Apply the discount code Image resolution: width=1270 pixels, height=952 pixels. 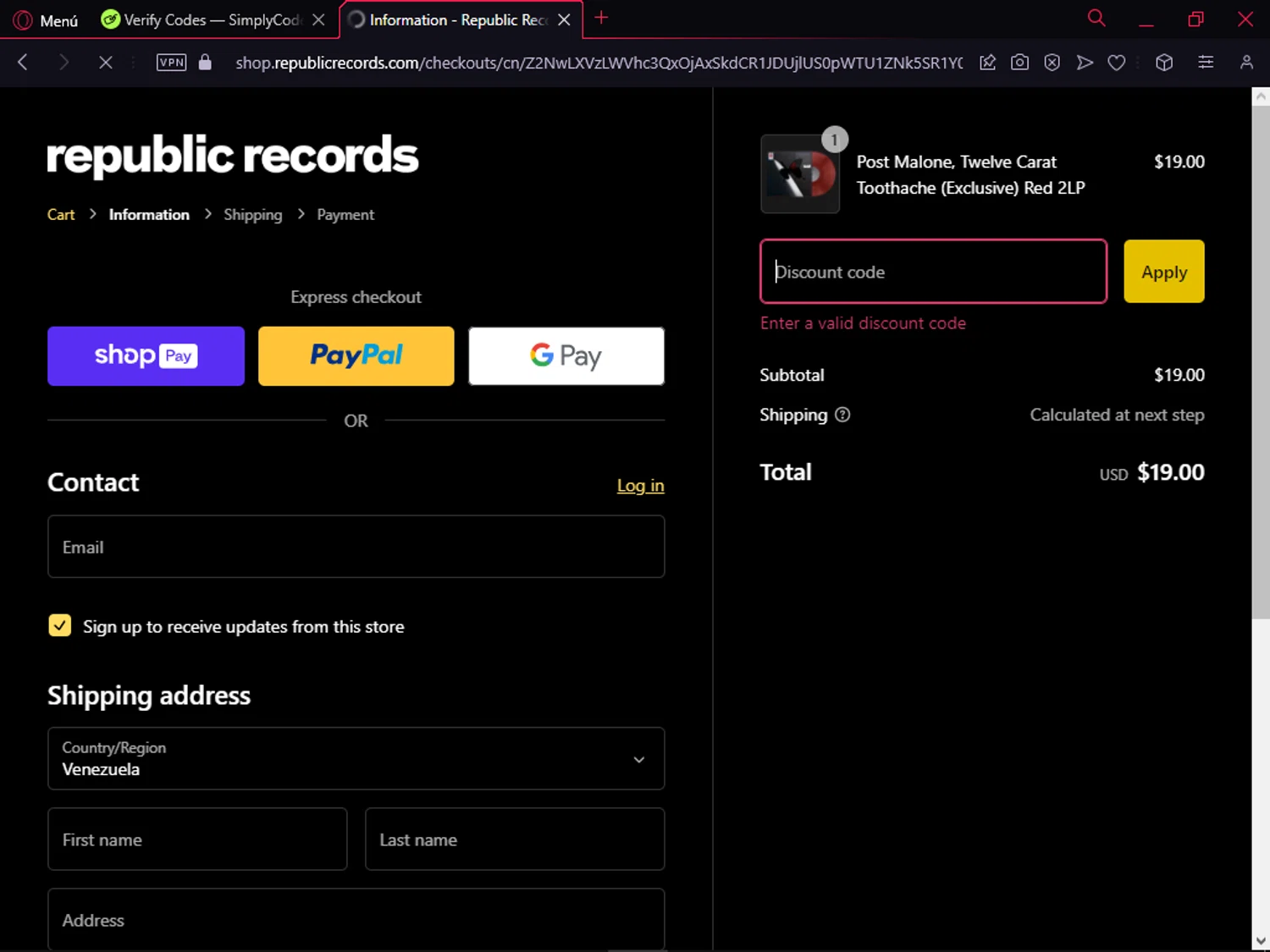pos(1164,272)
